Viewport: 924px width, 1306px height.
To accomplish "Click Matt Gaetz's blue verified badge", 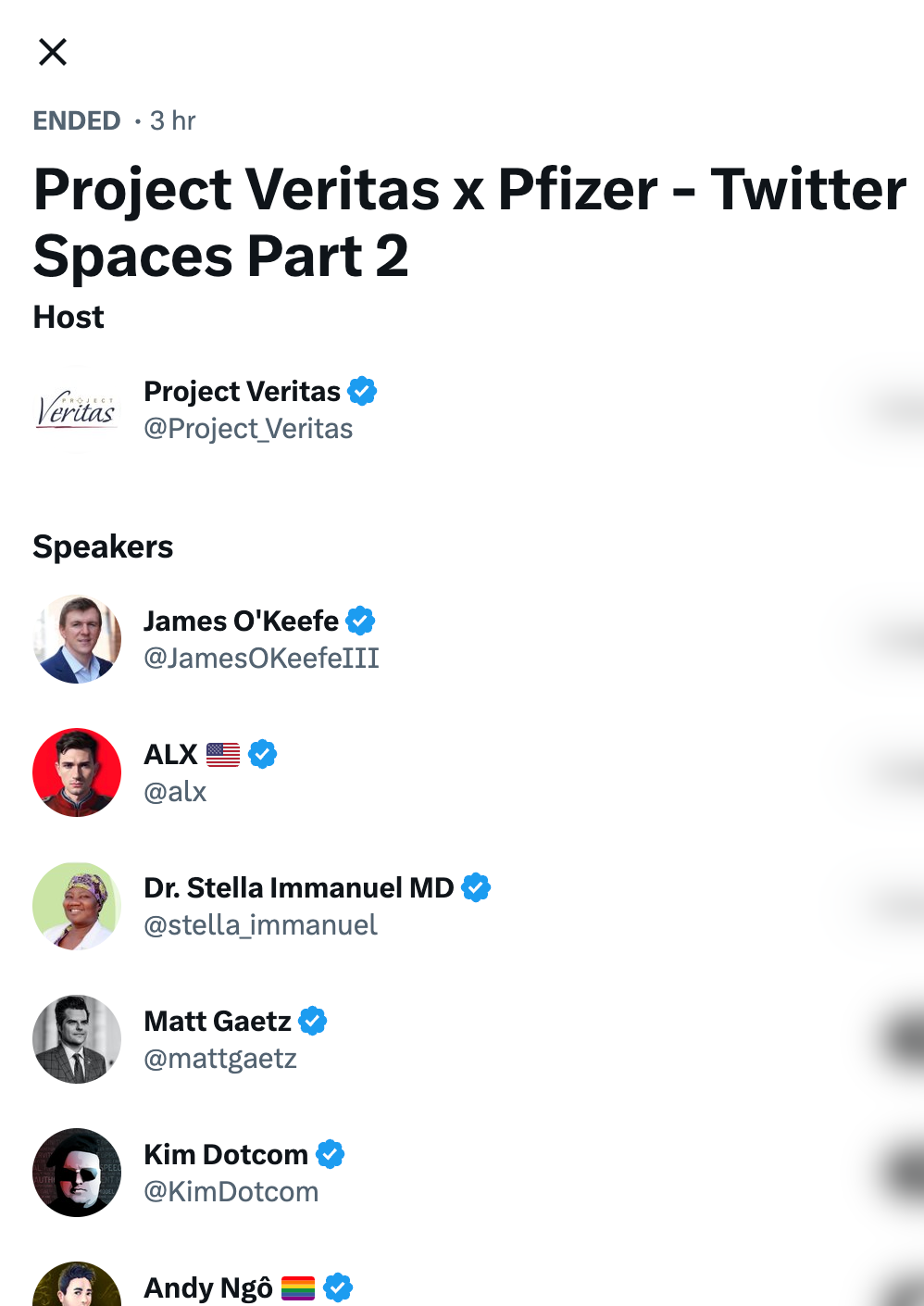I will [313, 1021].
